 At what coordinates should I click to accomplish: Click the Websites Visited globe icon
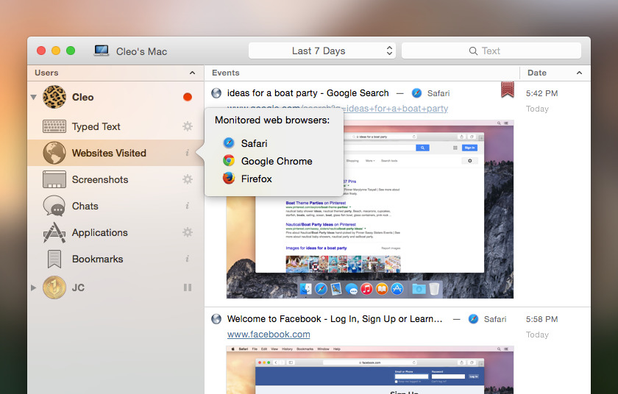(x=54, y=153)
